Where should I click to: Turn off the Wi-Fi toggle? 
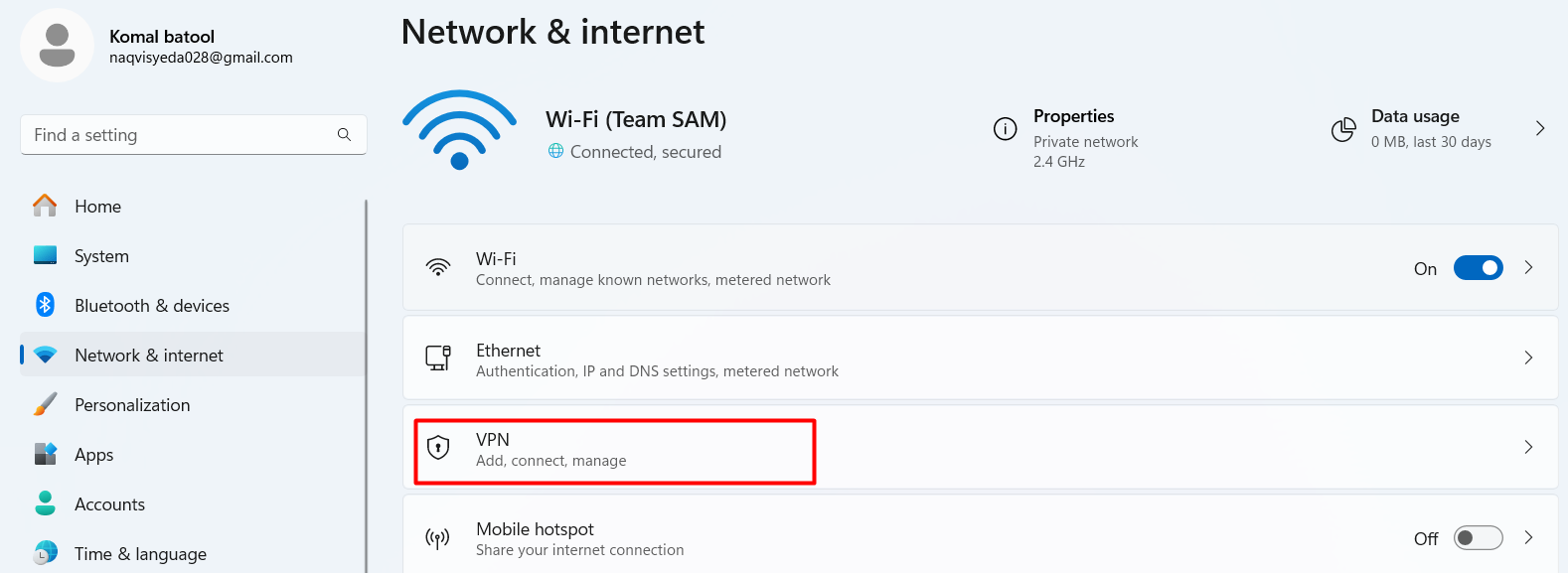pos(1478,268)
